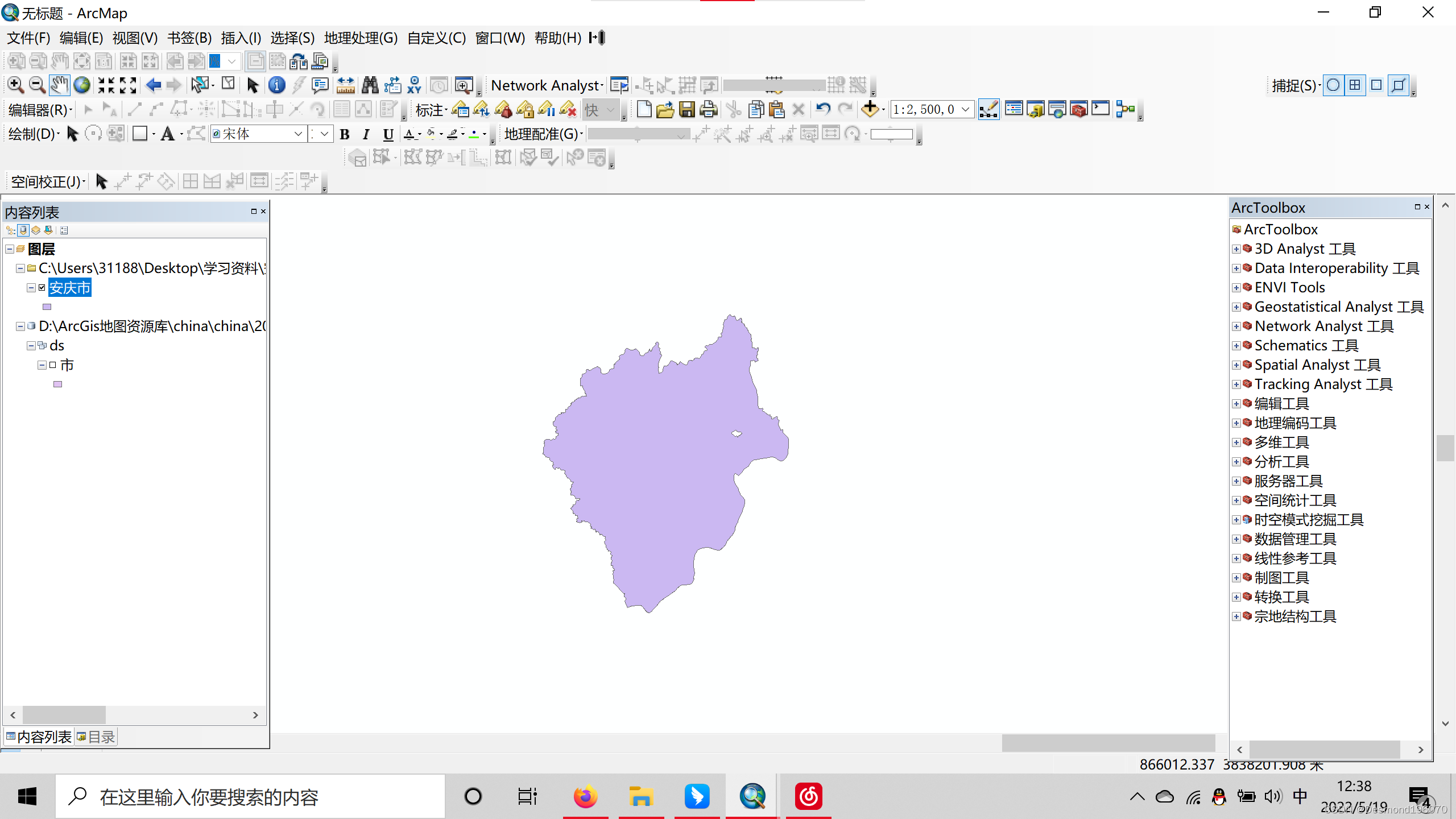Toggle point snapping in 捕捉 toolbar
This screenshot has height=819, width=1456.
click(1333, 85)
